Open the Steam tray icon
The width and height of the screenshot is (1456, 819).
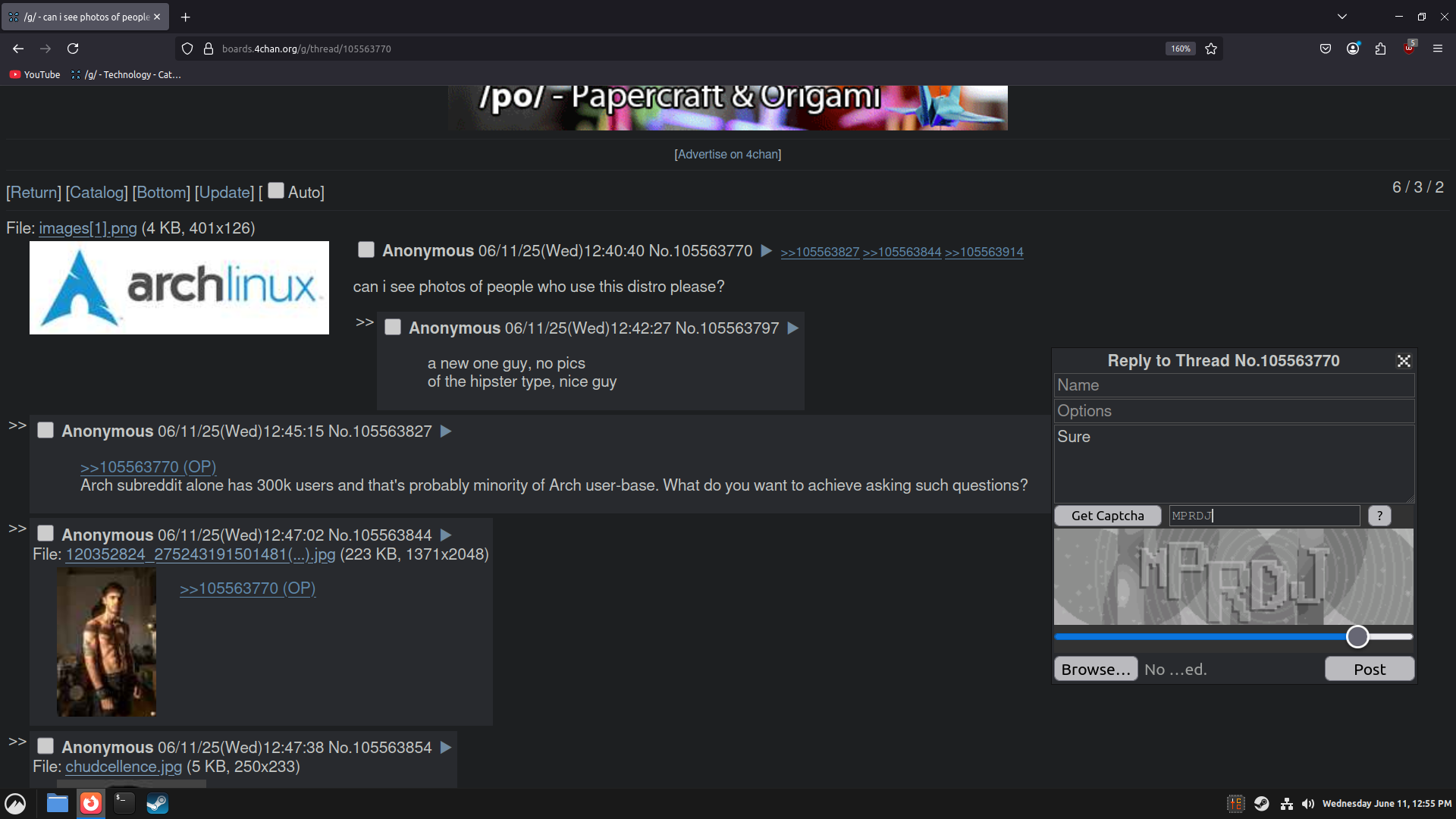click(1261, 803)
